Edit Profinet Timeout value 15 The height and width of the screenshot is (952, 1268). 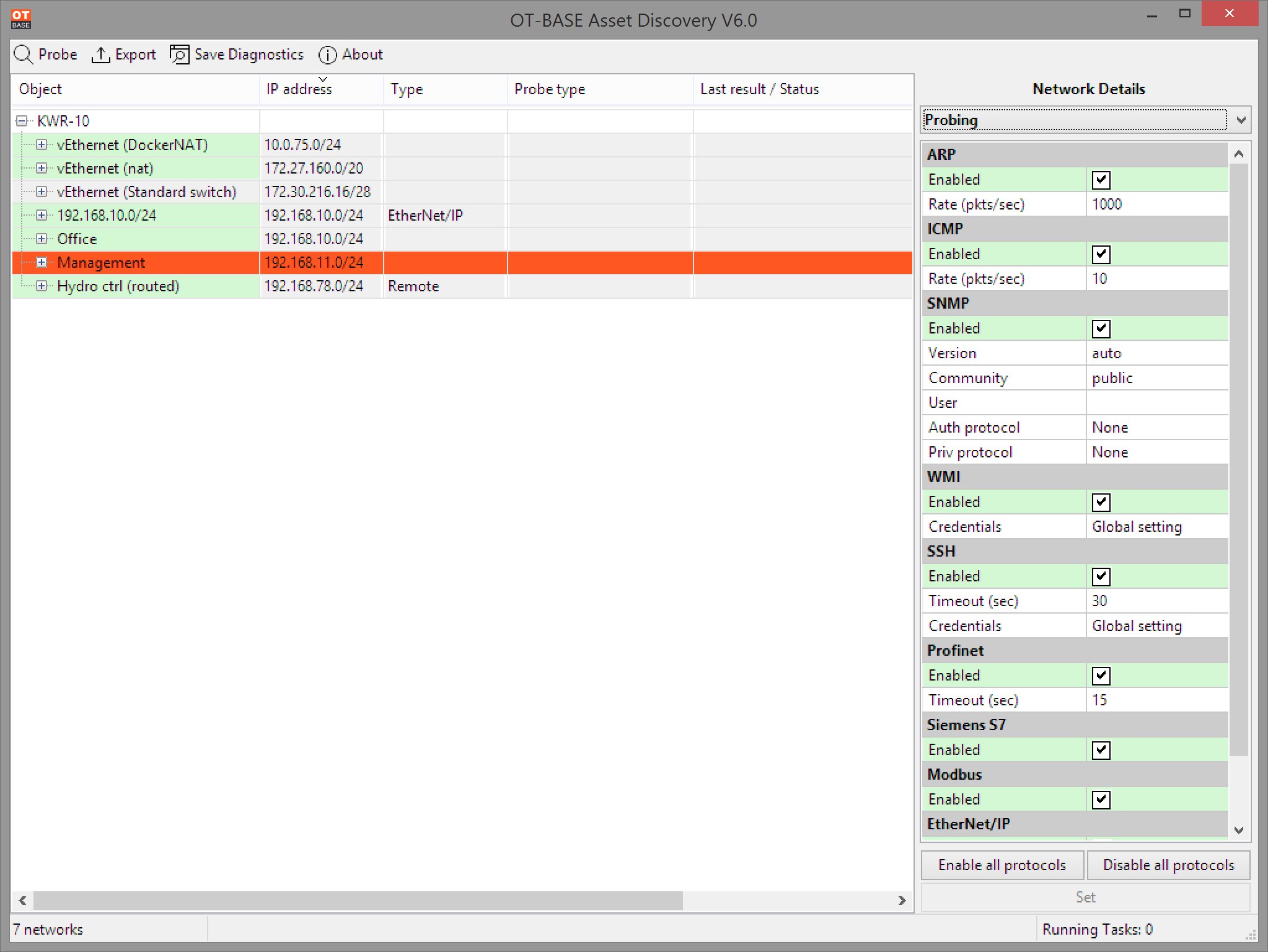coord(1157,700)
